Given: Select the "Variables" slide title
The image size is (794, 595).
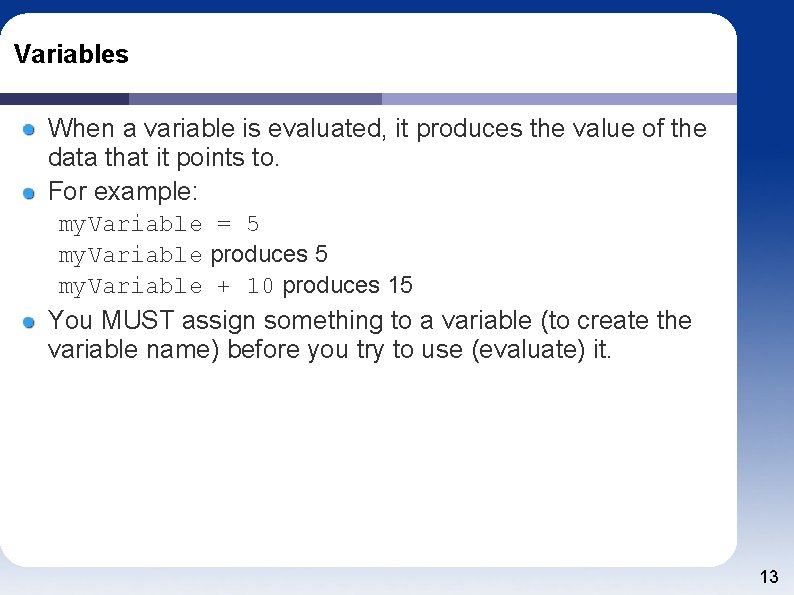Looking at the screenshot, I should (x=71, y=55).
